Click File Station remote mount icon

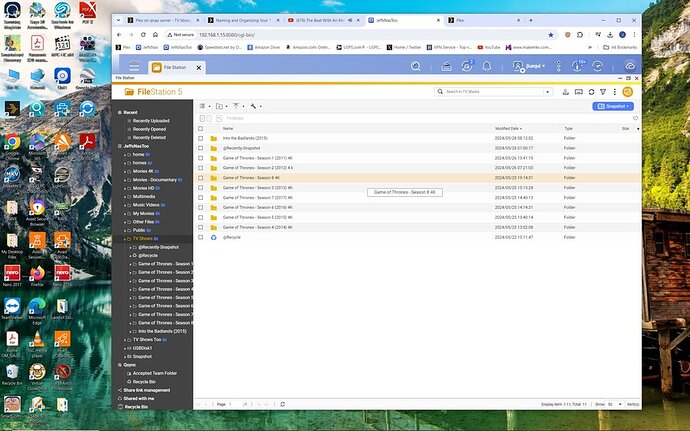(x=565, y=92)
